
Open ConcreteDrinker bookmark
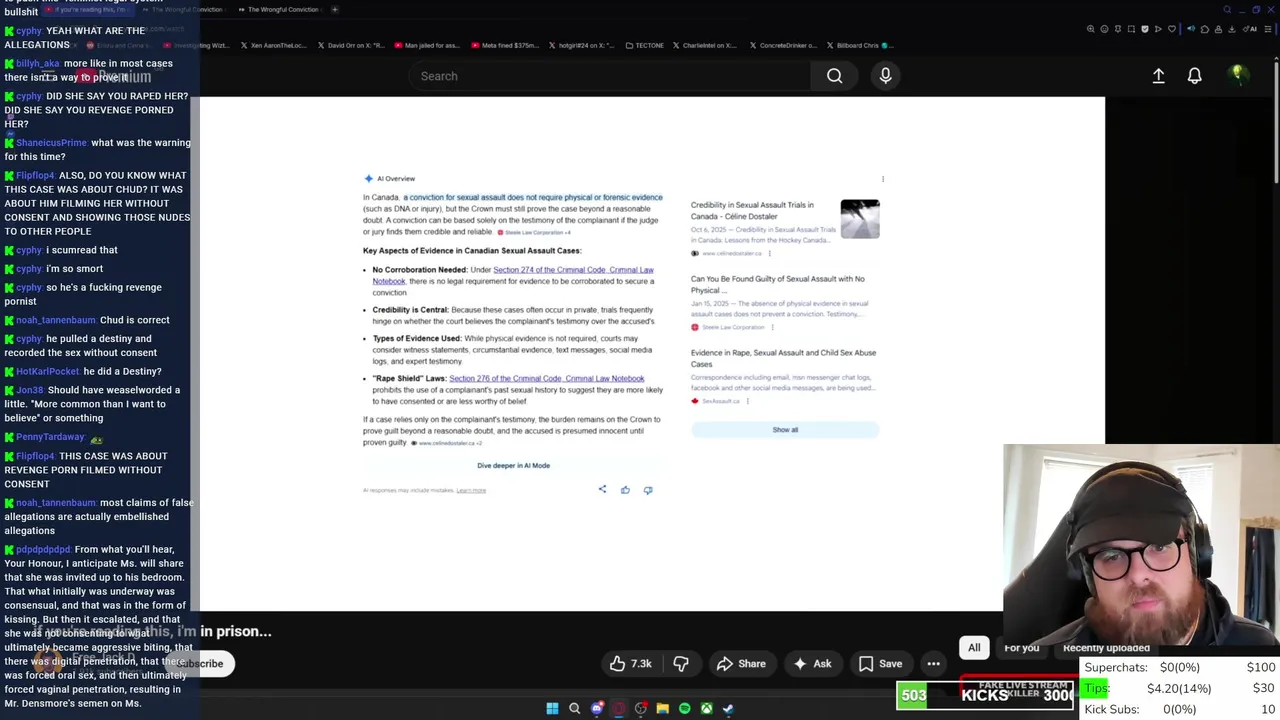(x=783, y=45)
